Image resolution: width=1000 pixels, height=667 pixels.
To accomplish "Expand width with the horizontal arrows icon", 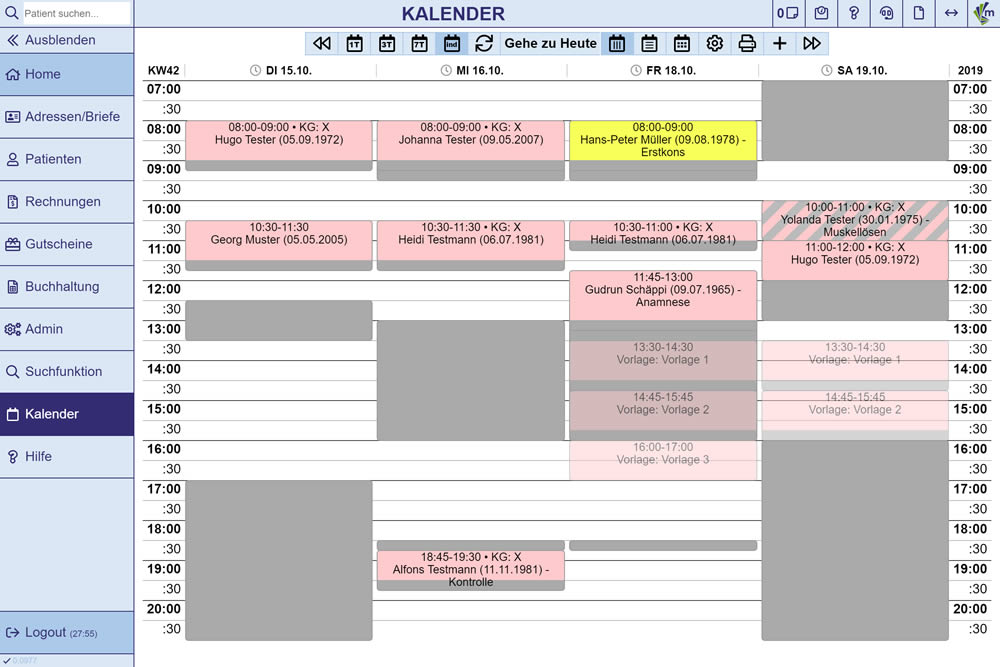I will tap(951, 13).
